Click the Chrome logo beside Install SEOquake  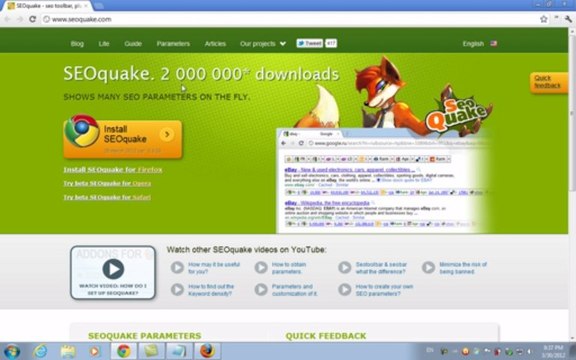82,131
